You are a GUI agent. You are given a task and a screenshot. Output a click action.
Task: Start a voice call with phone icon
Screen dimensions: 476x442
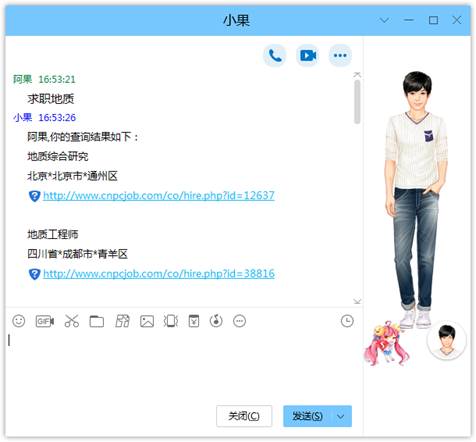(x=275, y=55)
